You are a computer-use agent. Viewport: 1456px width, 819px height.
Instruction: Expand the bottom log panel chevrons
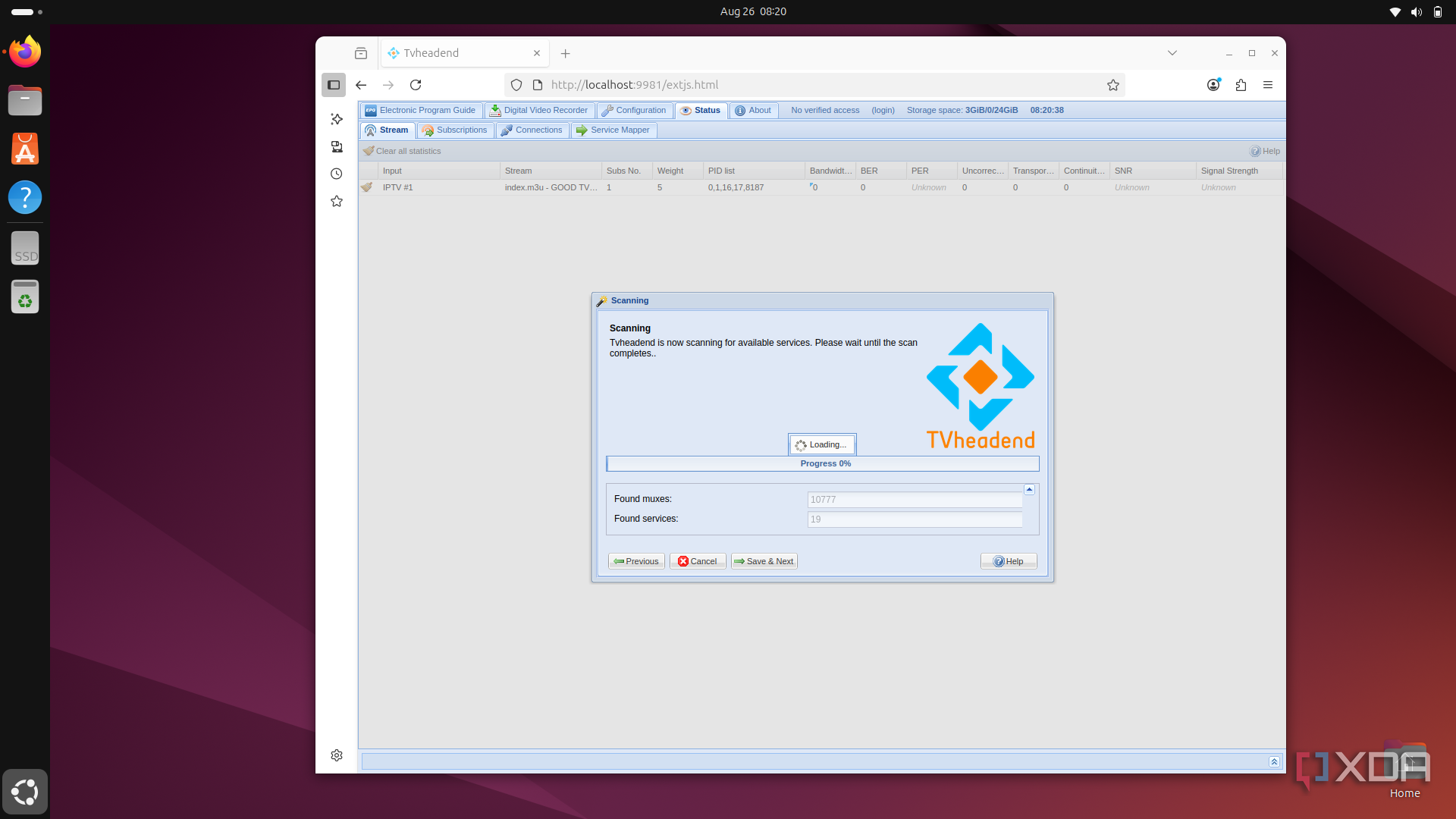pyautogui.click(x=1274, y=761)
